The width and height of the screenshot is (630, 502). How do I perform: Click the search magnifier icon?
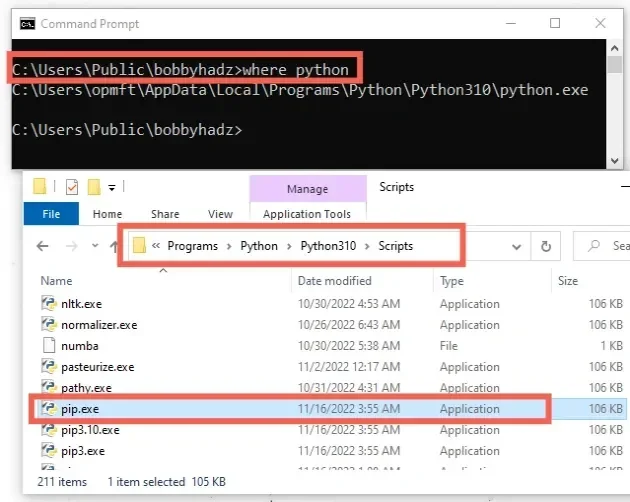click(x=594, y=245)
